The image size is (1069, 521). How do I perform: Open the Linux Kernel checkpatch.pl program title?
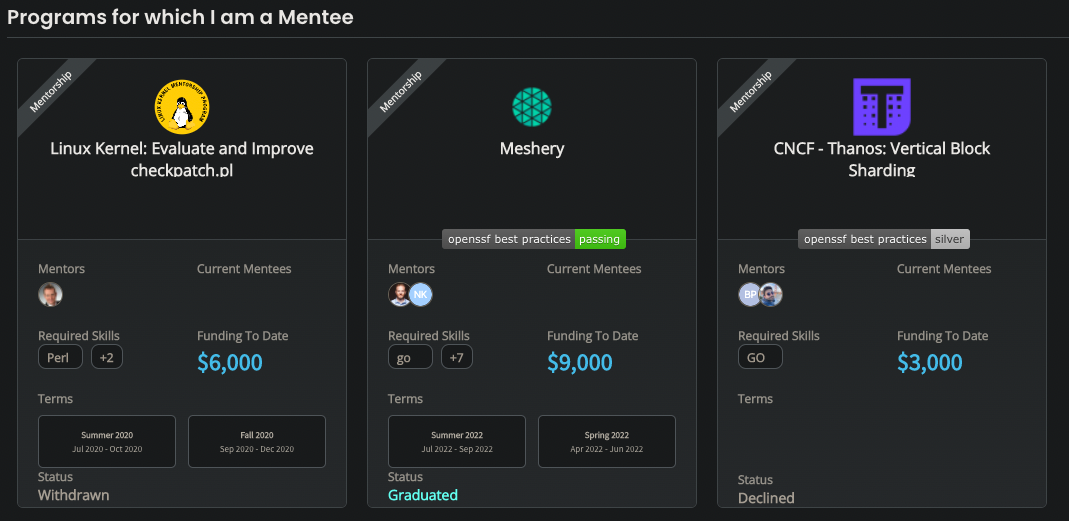click(x=182, y=159)
